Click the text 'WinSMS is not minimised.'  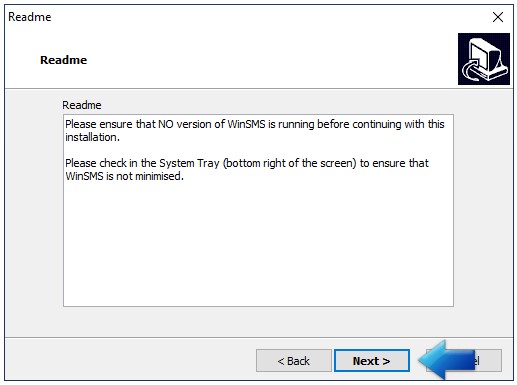[124, 176]
